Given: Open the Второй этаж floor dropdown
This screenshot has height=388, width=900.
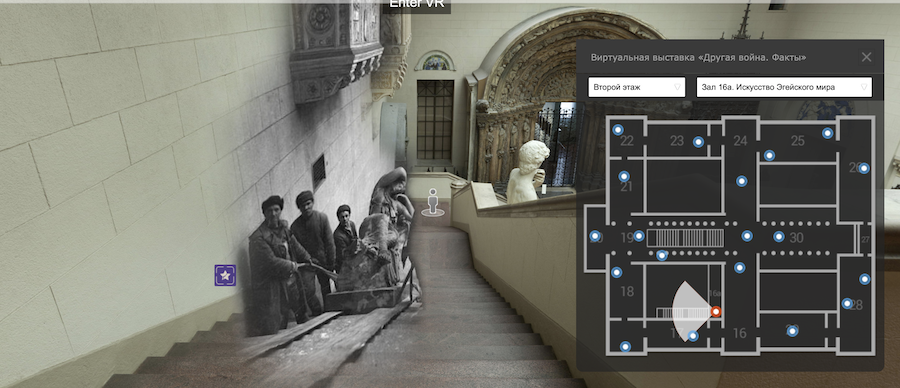Looking at the screenshot, I should click(x=637, y=87).
